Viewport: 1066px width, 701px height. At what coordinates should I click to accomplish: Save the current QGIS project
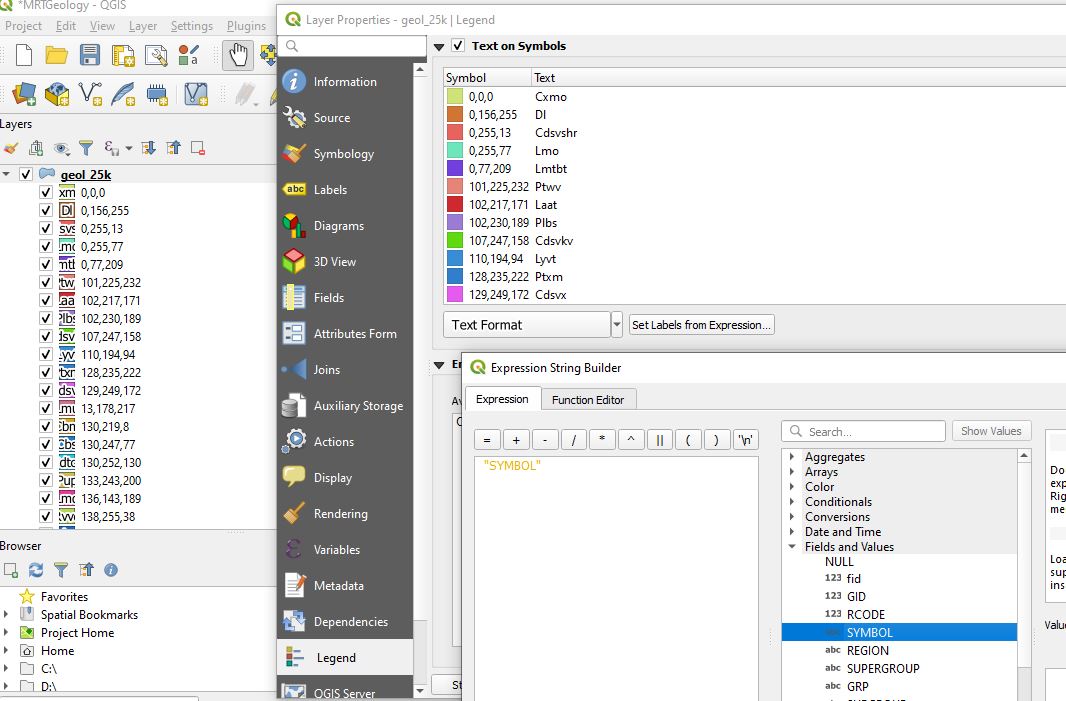[89, 55]
